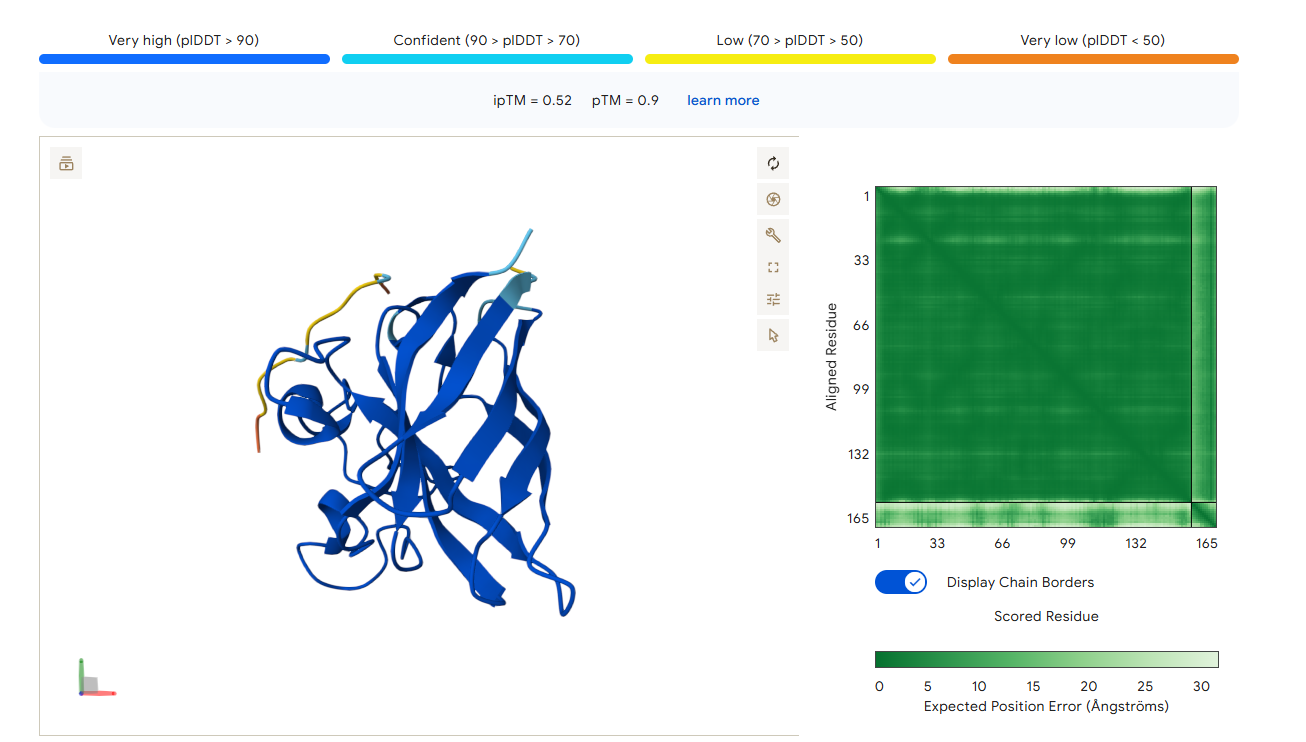
Task: Click the PAE heatmap plot
Action: [1046, 357]
